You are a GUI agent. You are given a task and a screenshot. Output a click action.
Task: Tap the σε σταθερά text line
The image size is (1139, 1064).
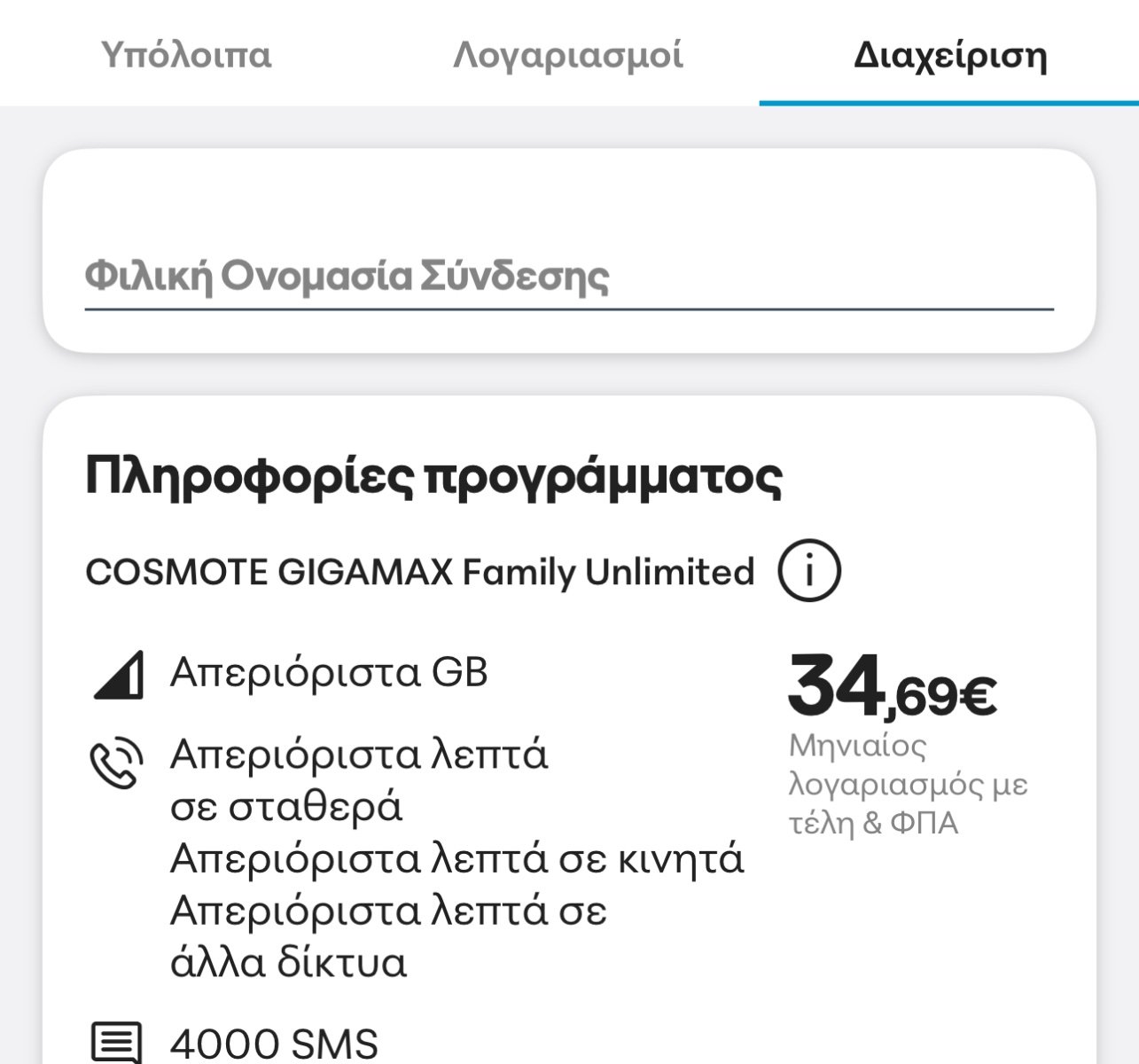coord(285,807)
